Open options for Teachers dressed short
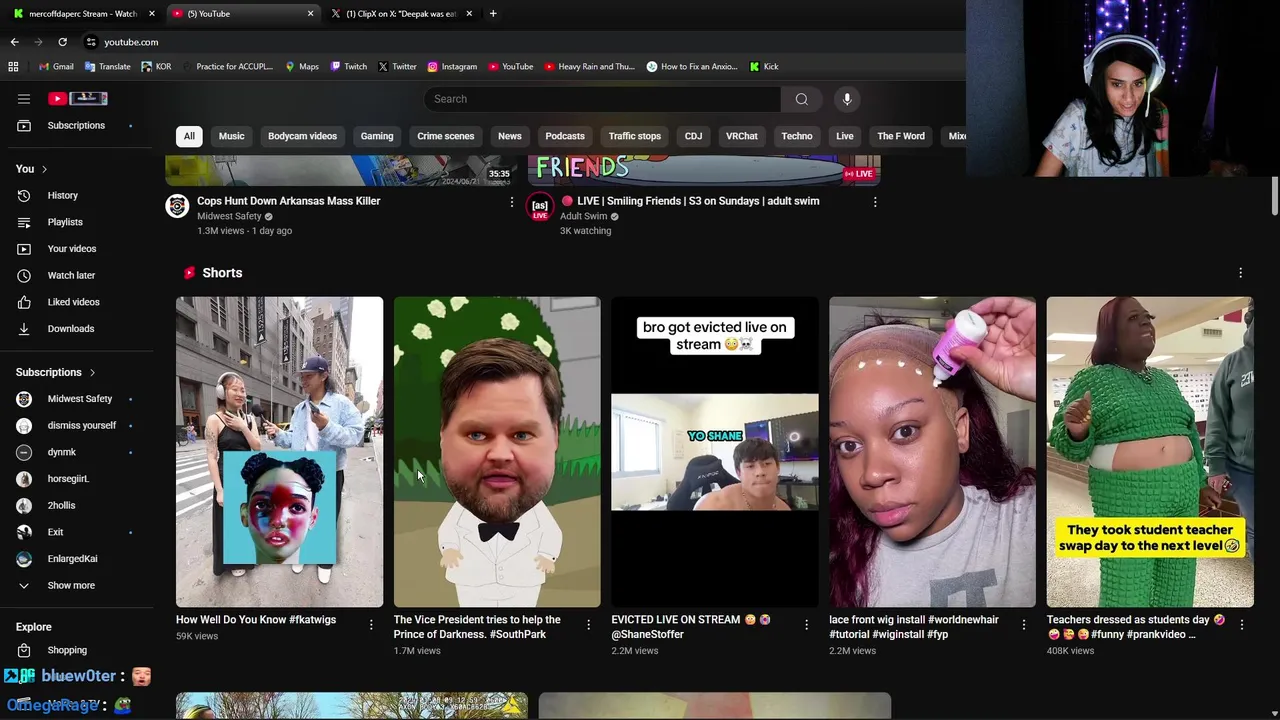 [1242, 625]
